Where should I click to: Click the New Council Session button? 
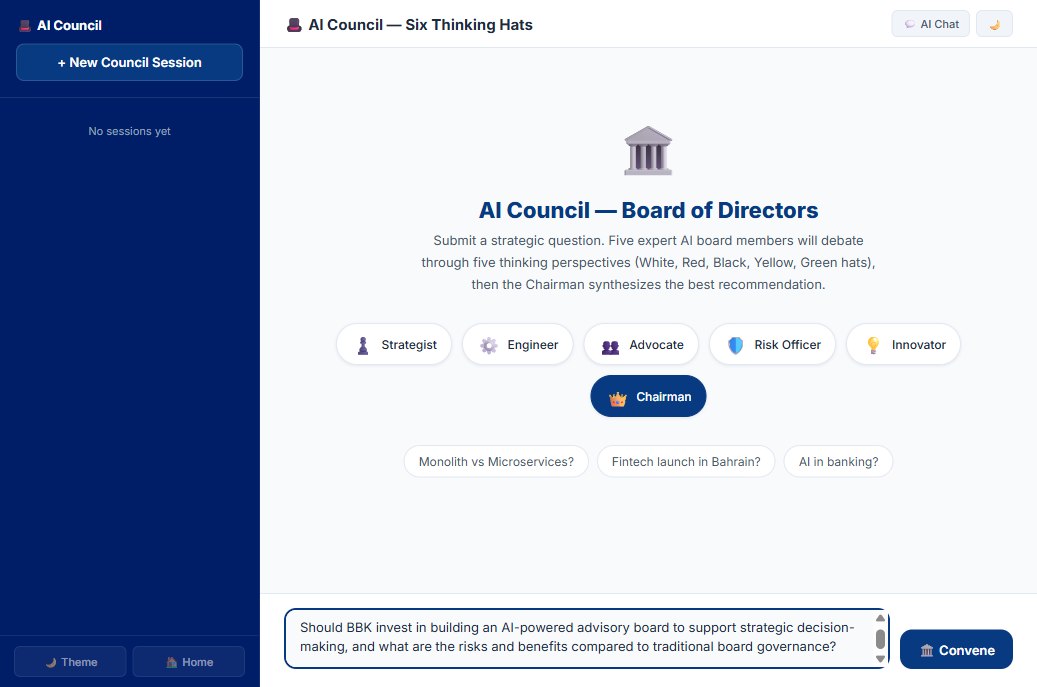click(130, 62)
